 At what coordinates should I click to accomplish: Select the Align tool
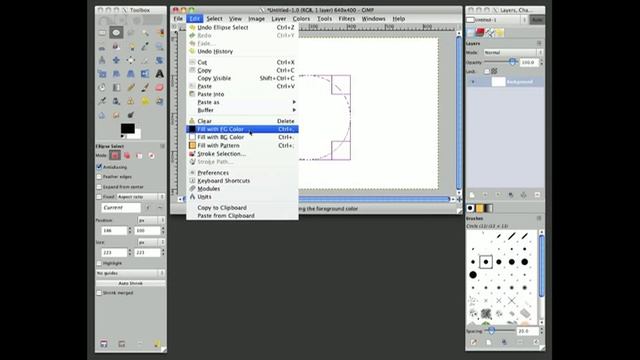click(131, 60)
